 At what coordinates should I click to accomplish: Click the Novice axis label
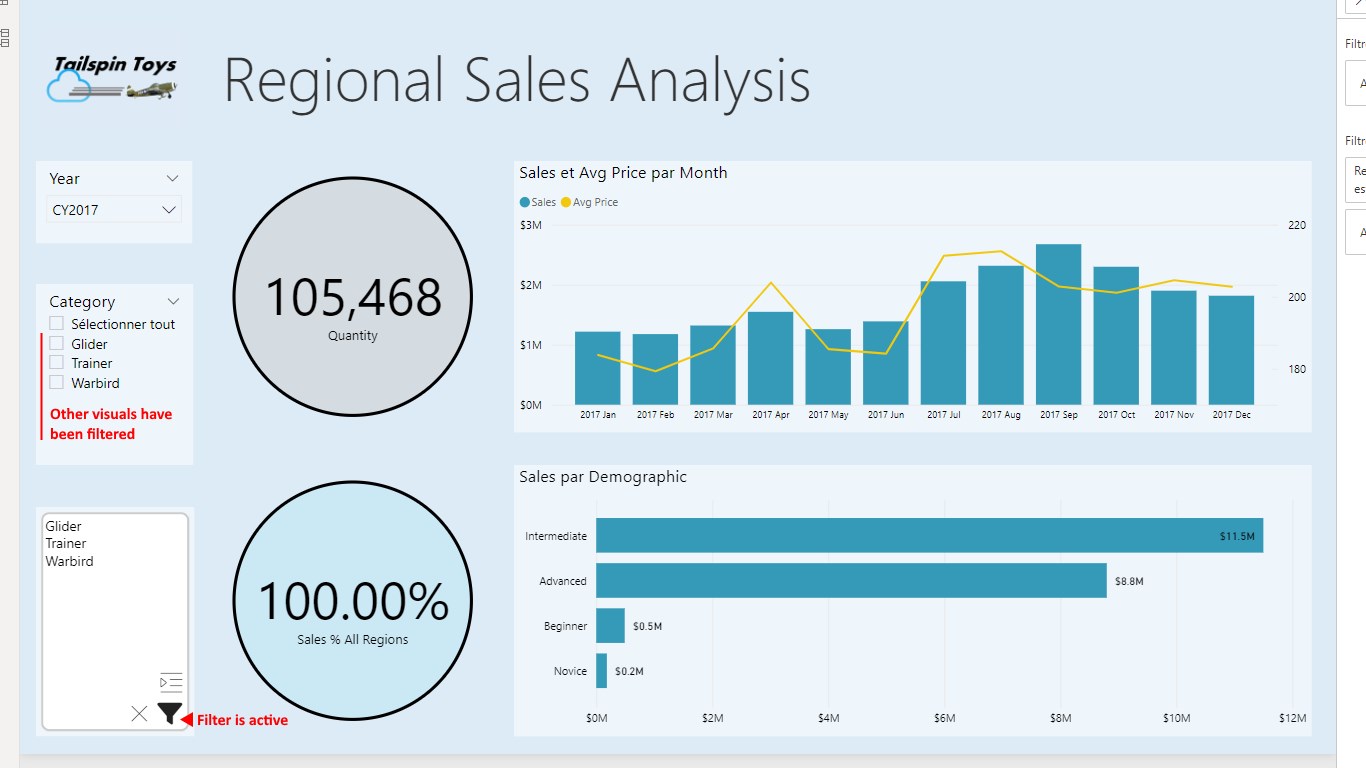(x=570, y=672)
